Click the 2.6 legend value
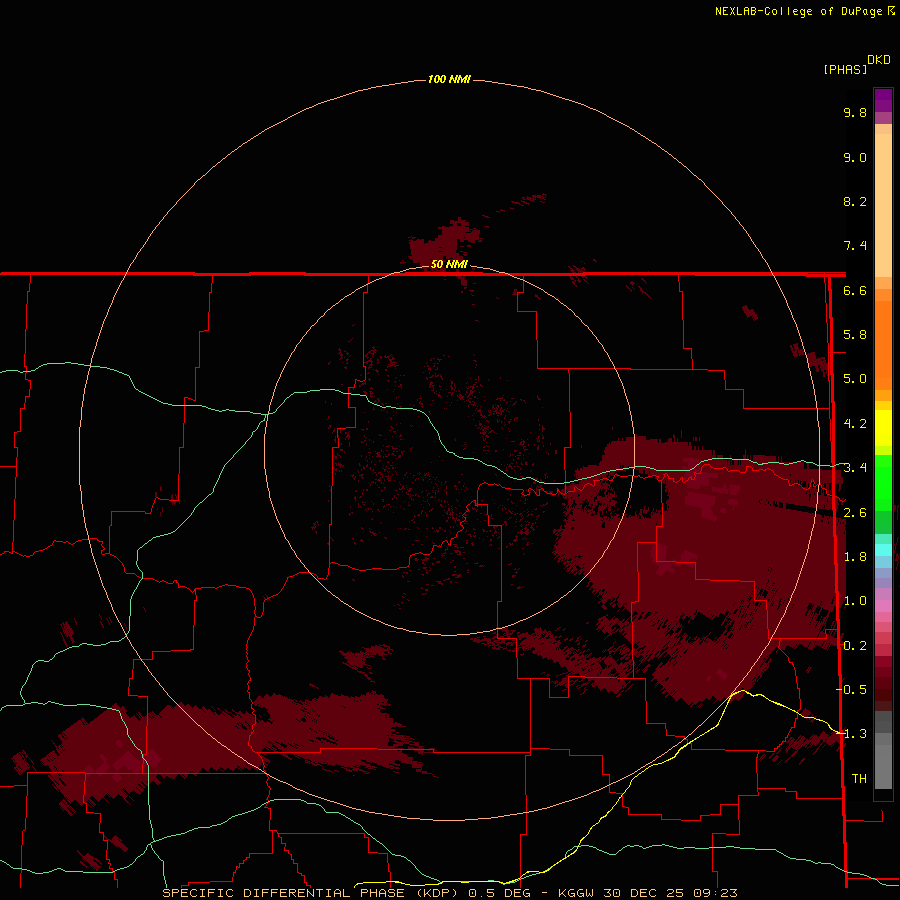The width and height of the screenshot is (900, 900). [855, 513]
